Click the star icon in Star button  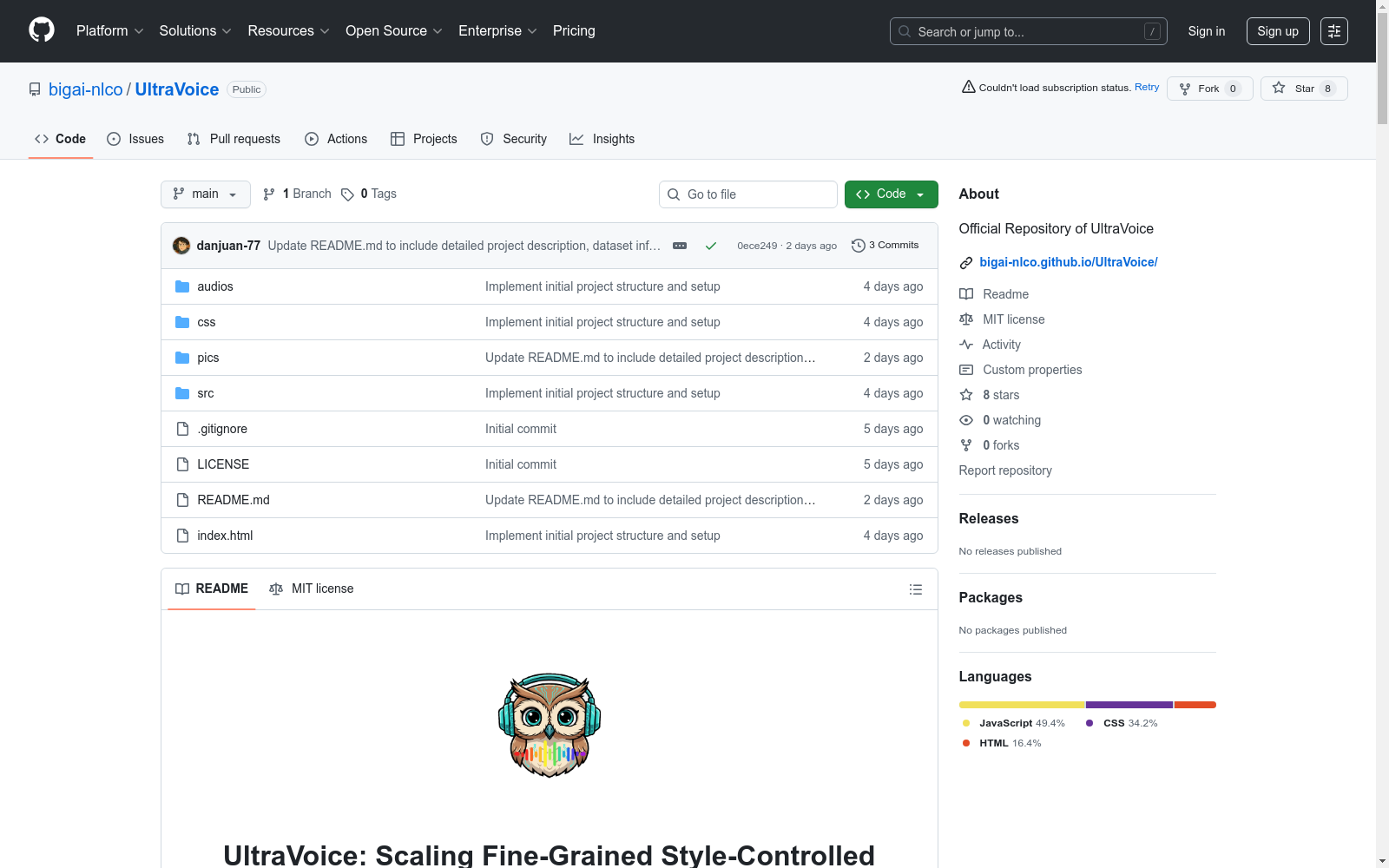[1279, 88]
